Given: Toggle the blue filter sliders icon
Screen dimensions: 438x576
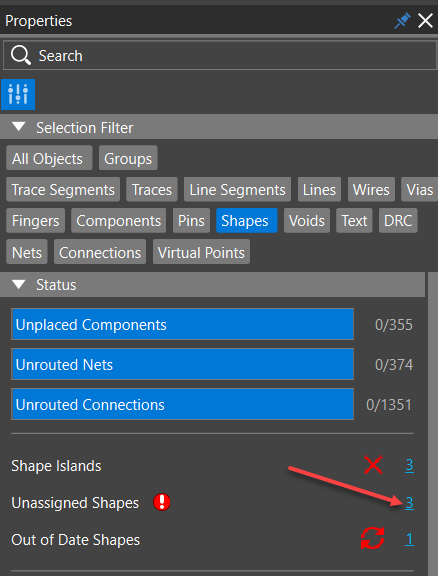Looking at the screenshot, I should pos(18,94).
